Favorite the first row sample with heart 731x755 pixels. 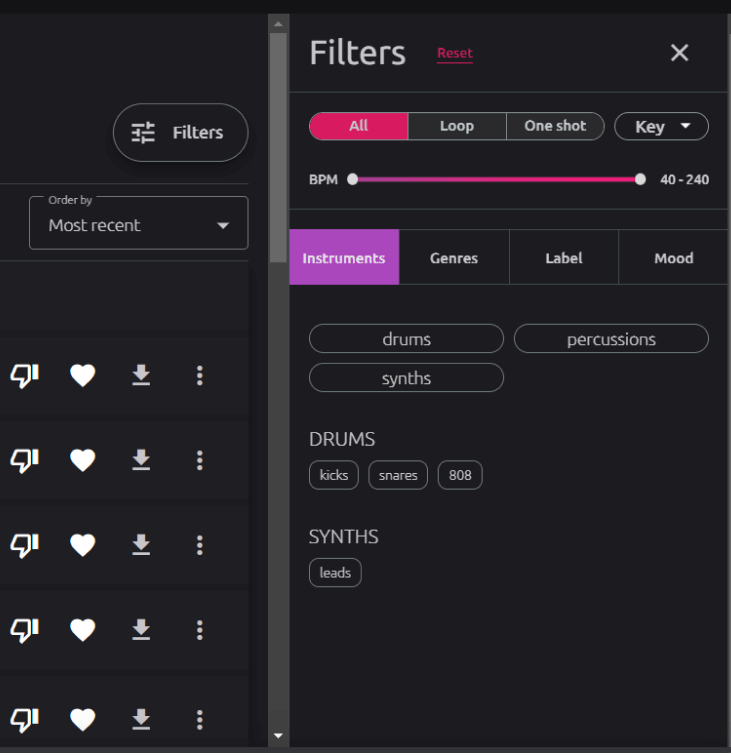82,376
